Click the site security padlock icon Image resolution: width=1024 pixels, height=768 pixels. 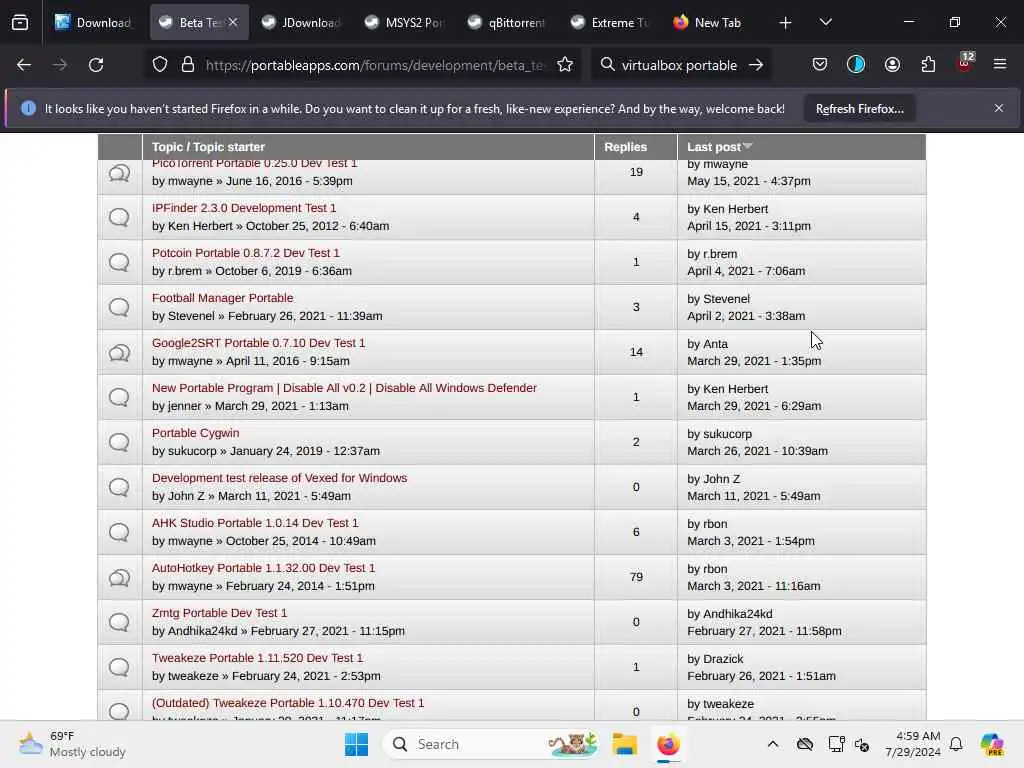pyautogui.click(x=188, y=65)
